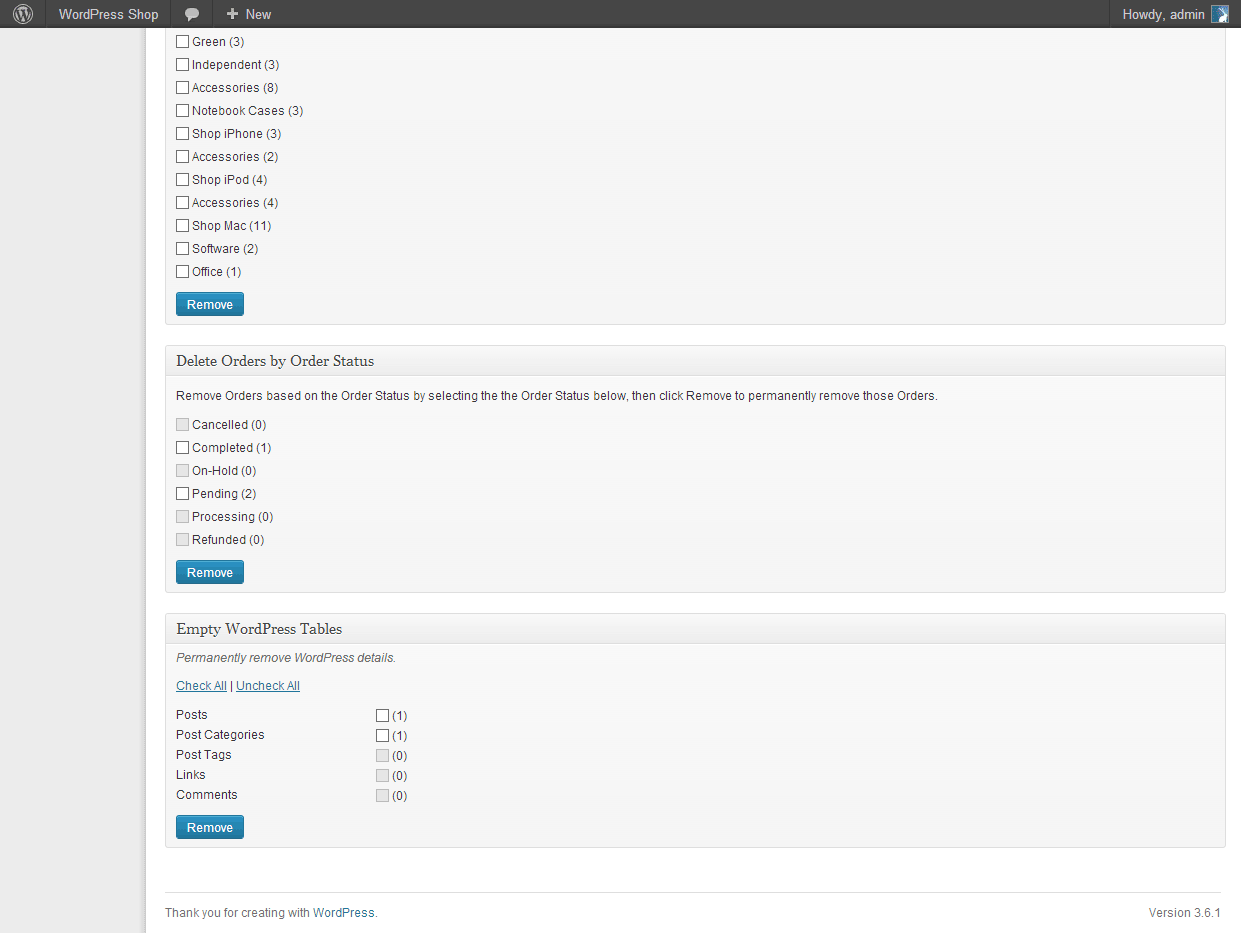1241x933 pixels.
Task: Check the Completed (1) order status
Action: pos(182,448)
